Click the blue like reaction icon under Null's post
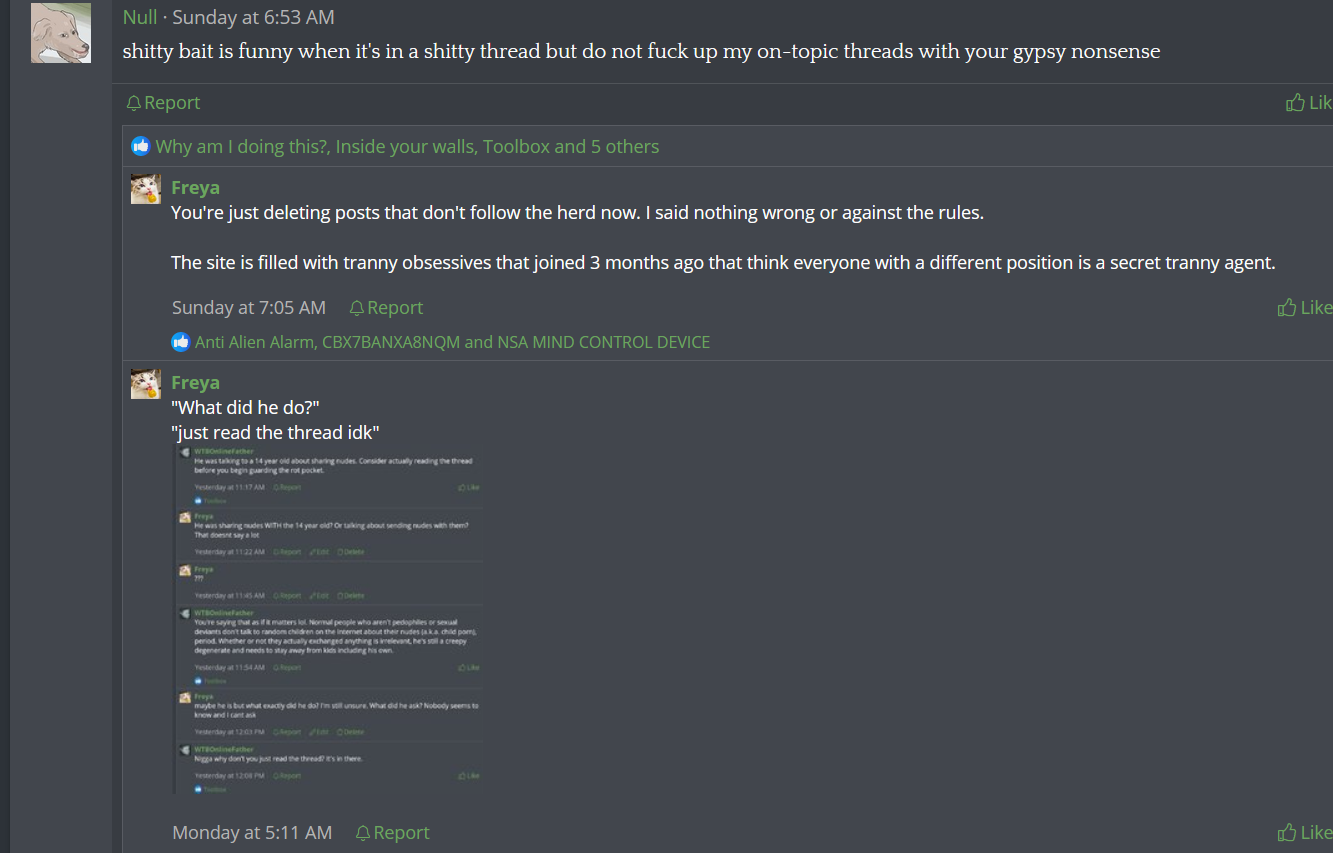The height and width of the screenshot is (853, 1333). click(141, 146)
